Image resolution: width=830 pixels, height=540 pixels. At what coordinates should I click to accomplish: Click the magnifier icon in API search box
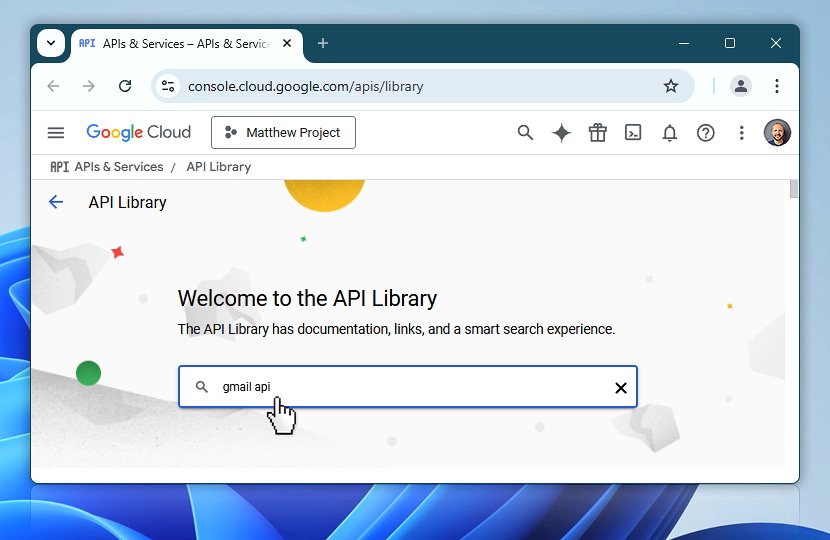[202, 386]
